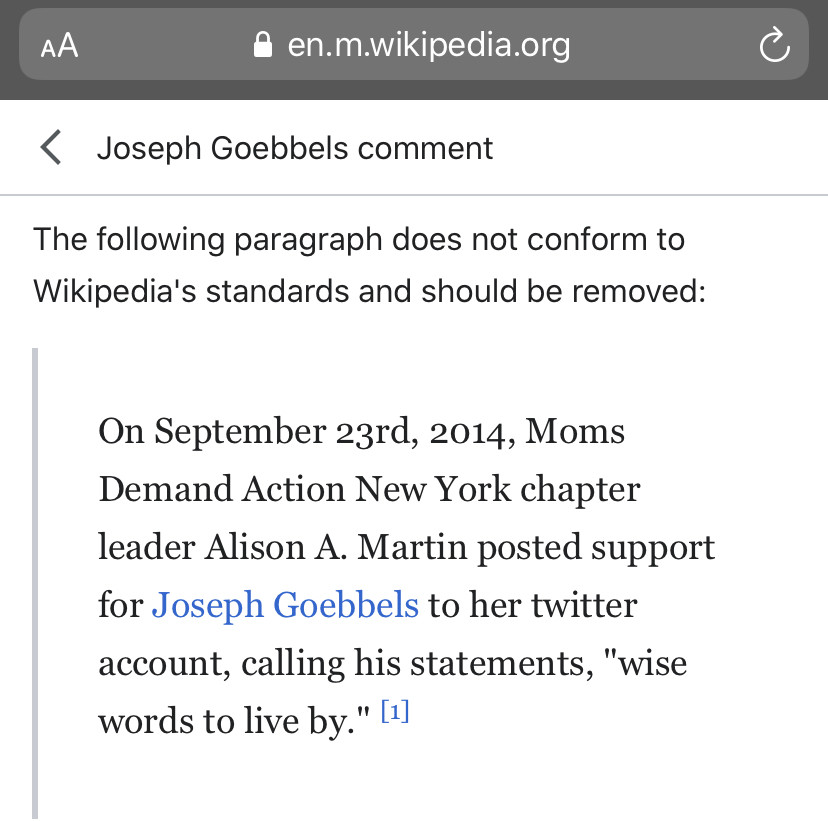Open the Joseph Goebbels article link
This screenshot has height=821, width=828.
285,605
